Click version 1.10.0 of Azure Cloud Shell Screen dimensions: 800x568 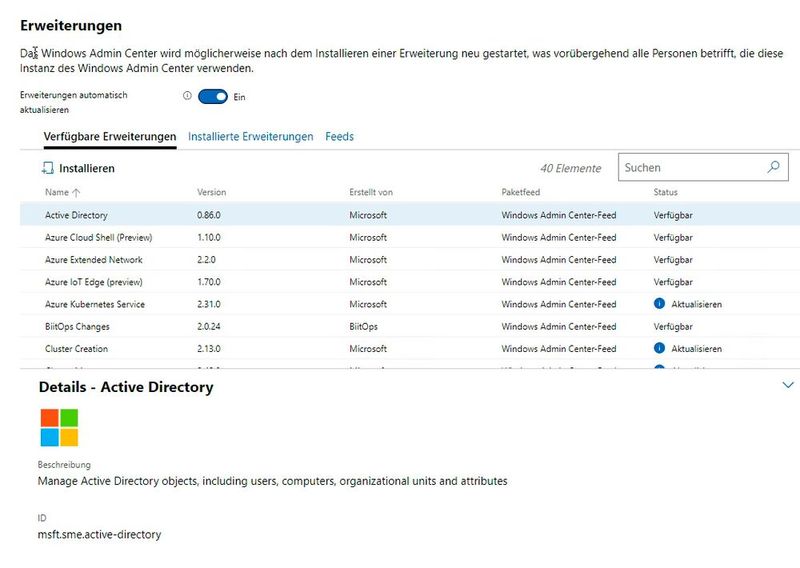click(x=209, y=237)
